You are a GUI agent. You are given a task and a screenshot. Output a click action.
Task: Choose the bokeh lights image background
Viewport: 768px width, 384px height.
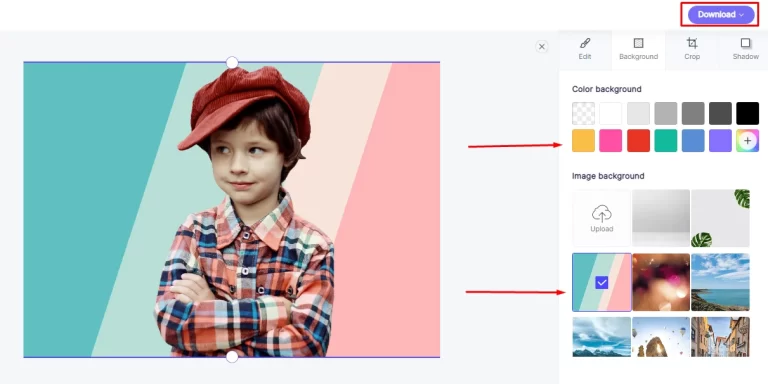coord(661,282)
